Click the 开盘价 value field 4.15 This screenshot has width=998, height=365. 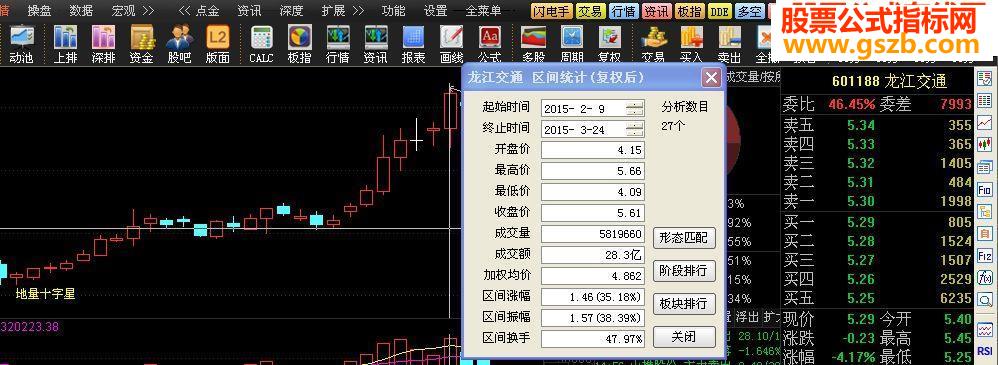coord(593,150)
